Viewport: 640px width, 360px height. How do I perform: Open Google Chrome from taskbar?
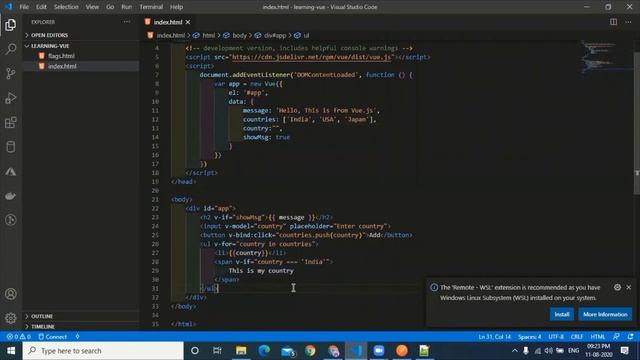310,351
